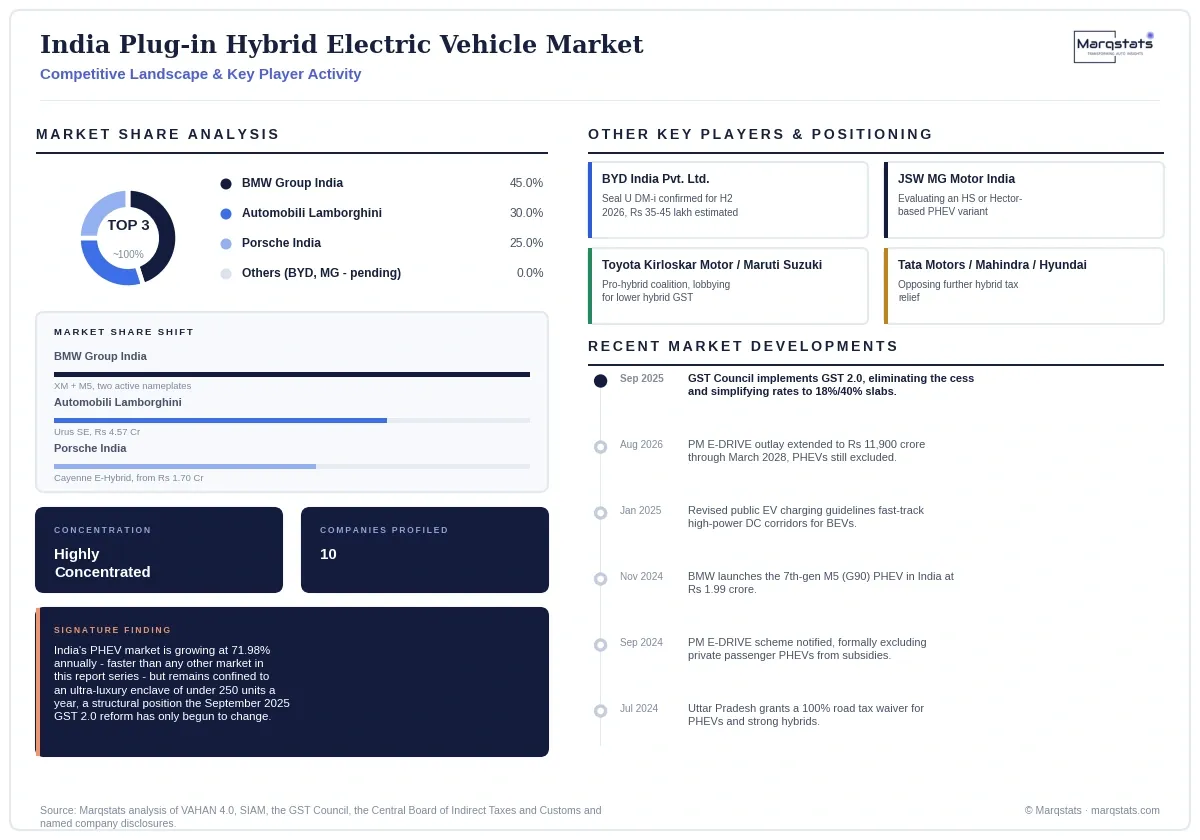Click the Uttar Pradesh road tax waiver entry
1200x840 pixels.
(x=806, y=715)
